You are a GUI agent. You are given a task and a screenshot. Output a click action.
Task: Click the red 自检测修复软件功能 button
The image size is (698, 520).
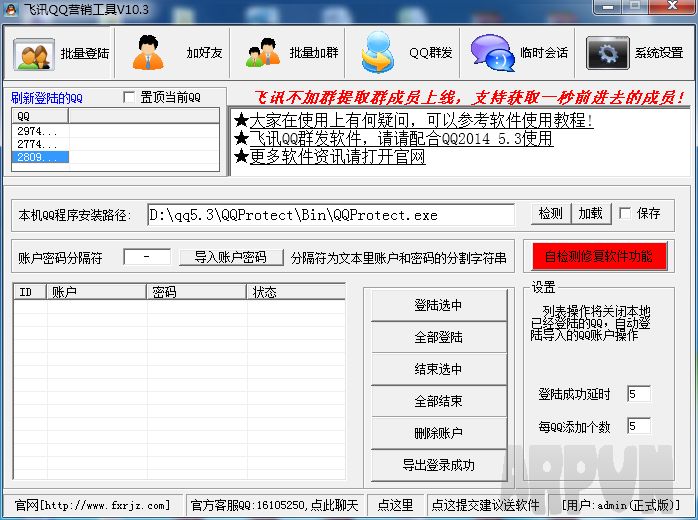(x=599, y=256)
